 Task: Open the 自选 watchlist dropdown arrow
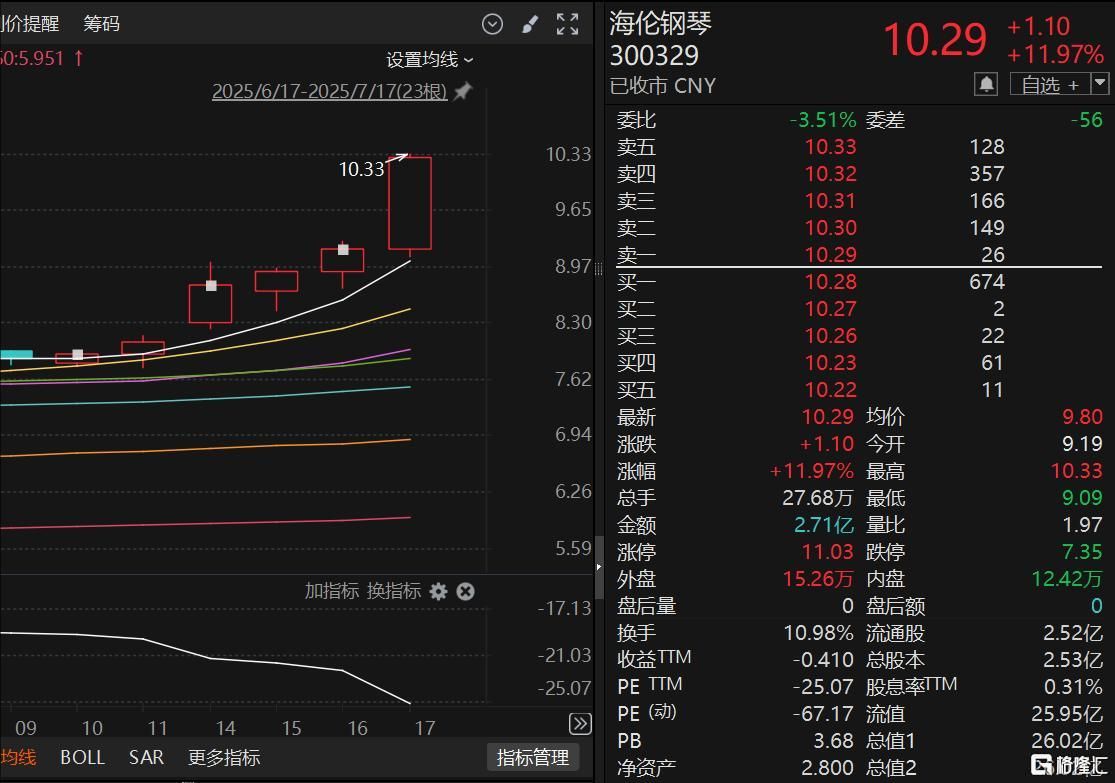click(1099, 84)
